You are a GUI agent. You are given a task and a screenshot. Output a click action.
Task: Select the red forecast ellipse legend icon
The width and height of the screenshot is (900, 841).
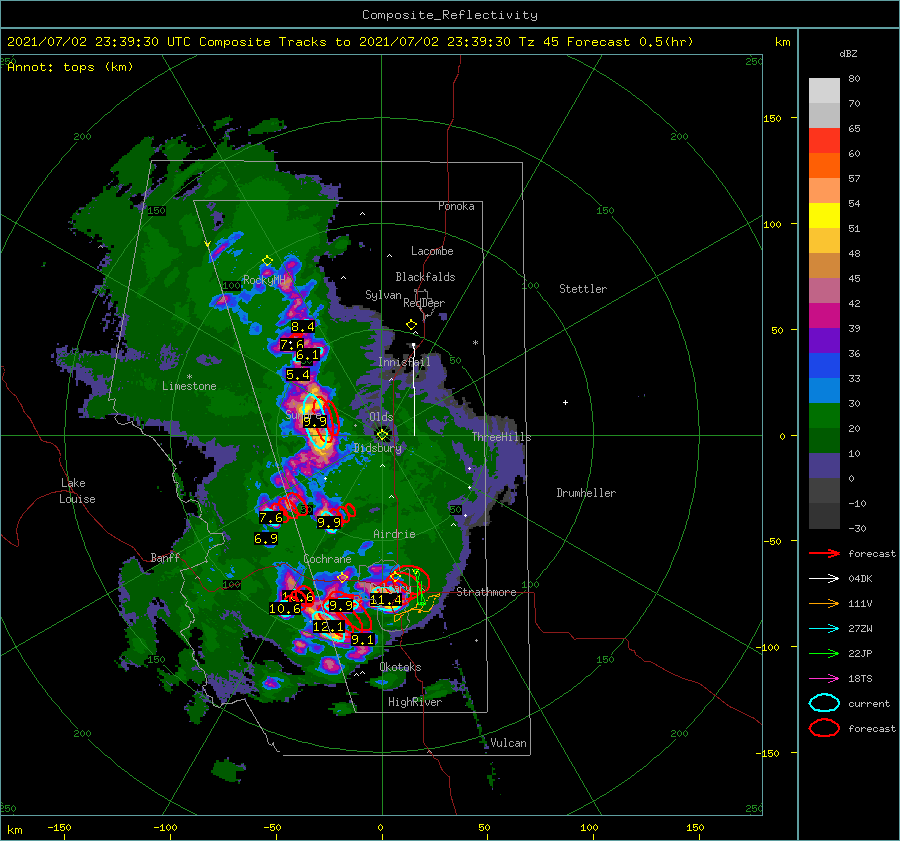click(x=824, y=728)
